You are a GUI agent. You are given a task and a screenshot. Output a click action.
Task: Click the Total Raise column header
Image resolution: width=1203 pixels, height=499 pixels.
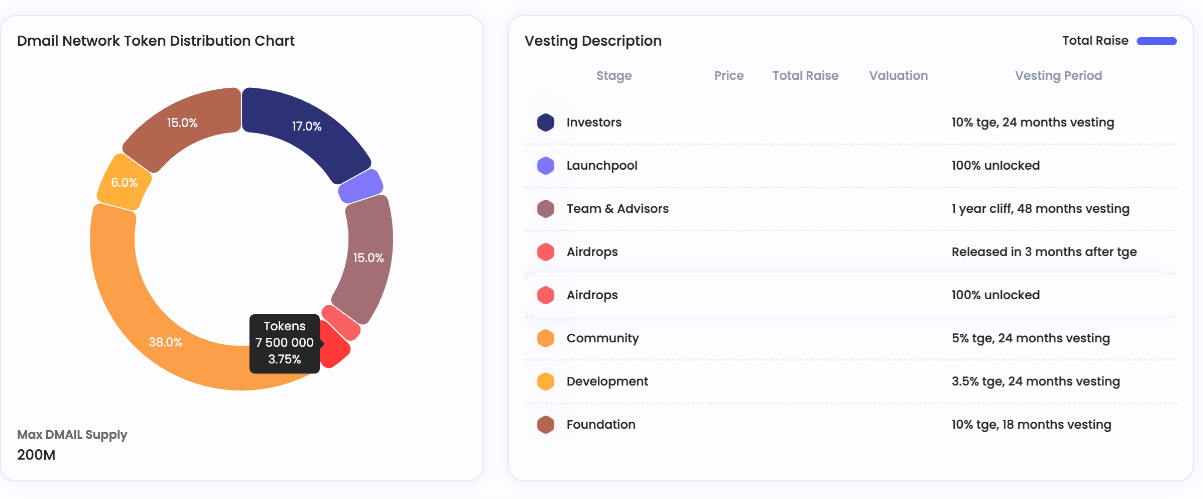tap(805, 76)
